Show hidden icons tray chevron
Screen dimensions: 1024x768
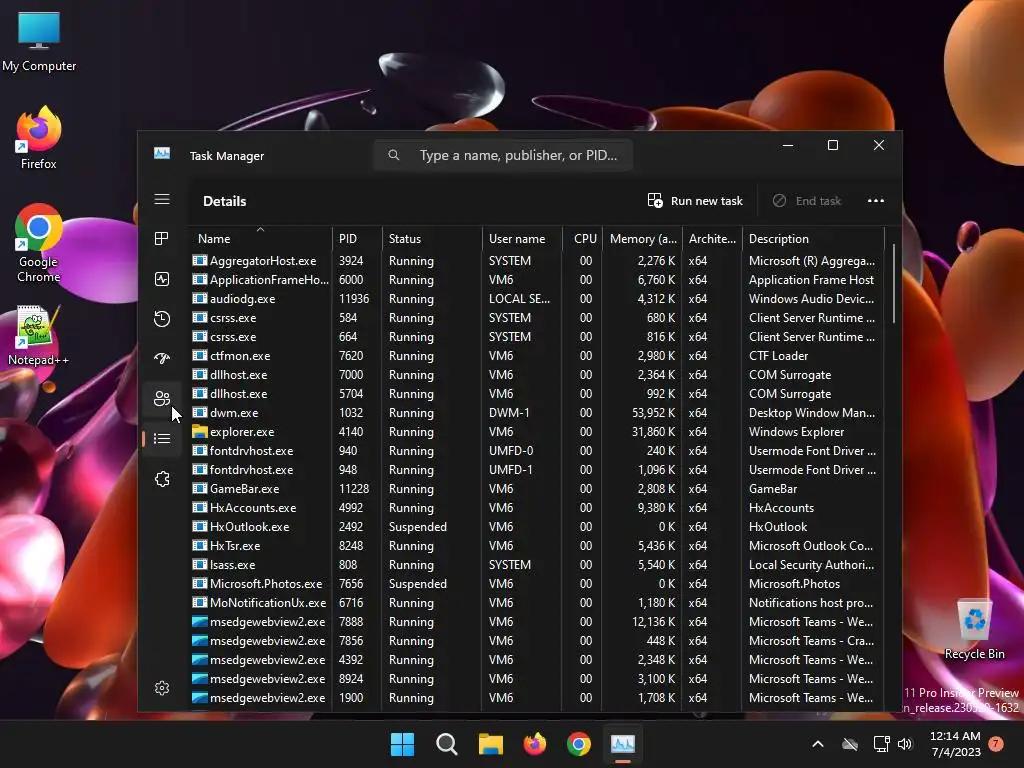[x=818, y=744]
